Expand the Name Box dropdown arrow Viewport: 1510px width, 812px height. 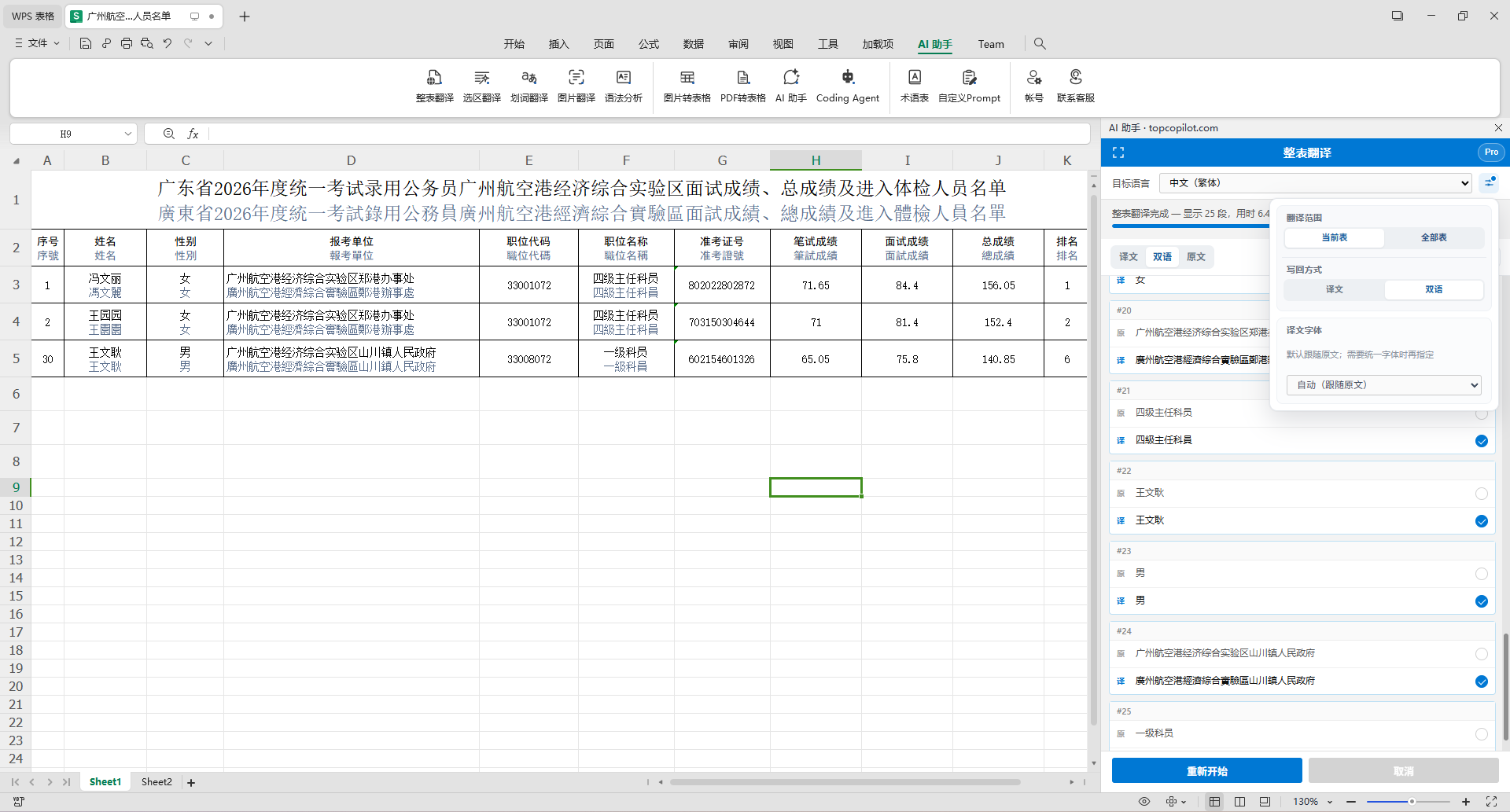pos(127,134)
